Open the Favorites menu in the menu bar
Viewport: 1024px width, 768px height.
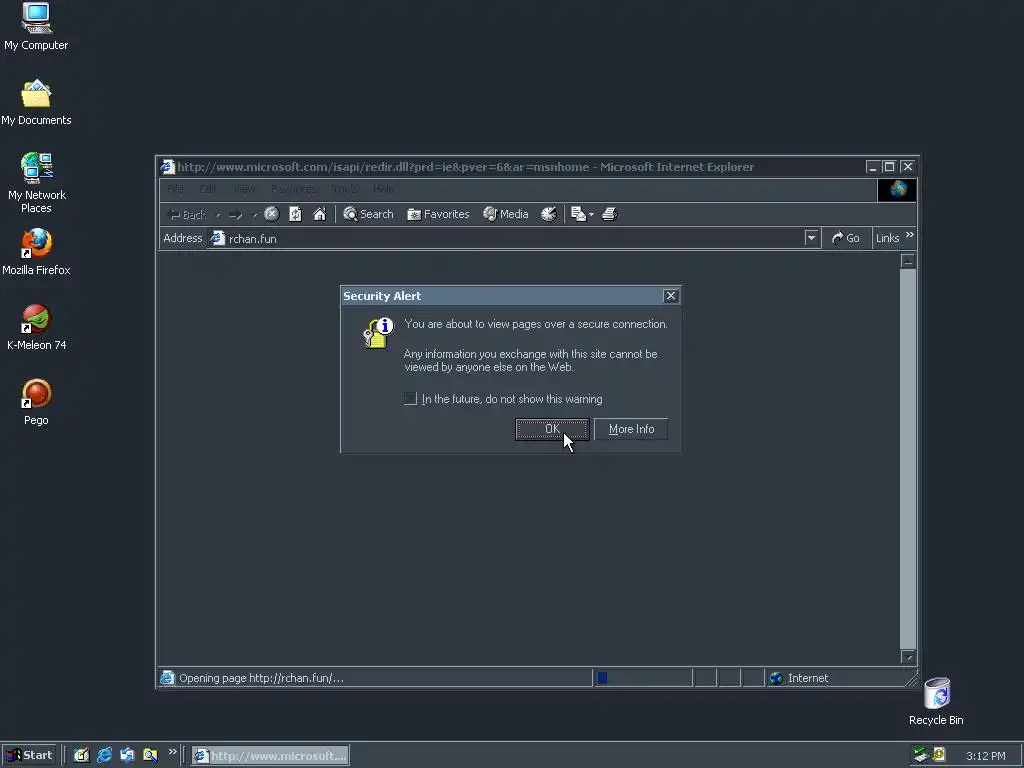pos(293,189)
